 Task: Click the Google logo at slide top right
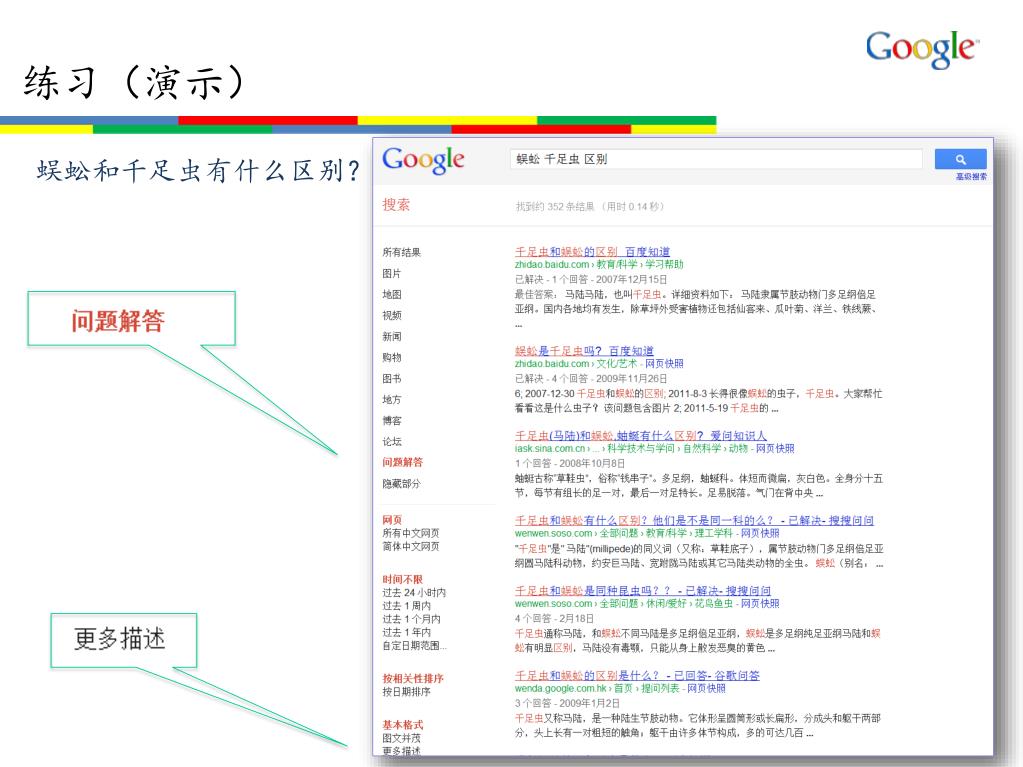(x=922, y=48)
